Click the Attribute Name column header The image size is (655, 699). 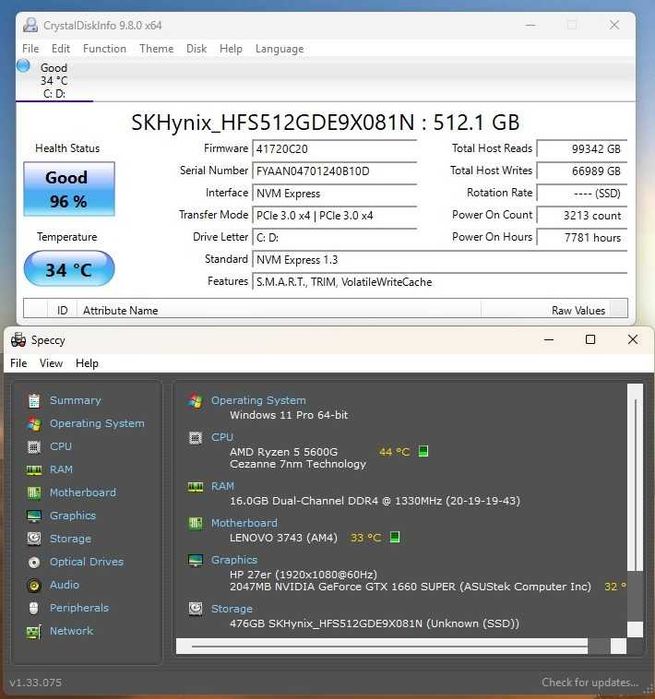[279, 309]
